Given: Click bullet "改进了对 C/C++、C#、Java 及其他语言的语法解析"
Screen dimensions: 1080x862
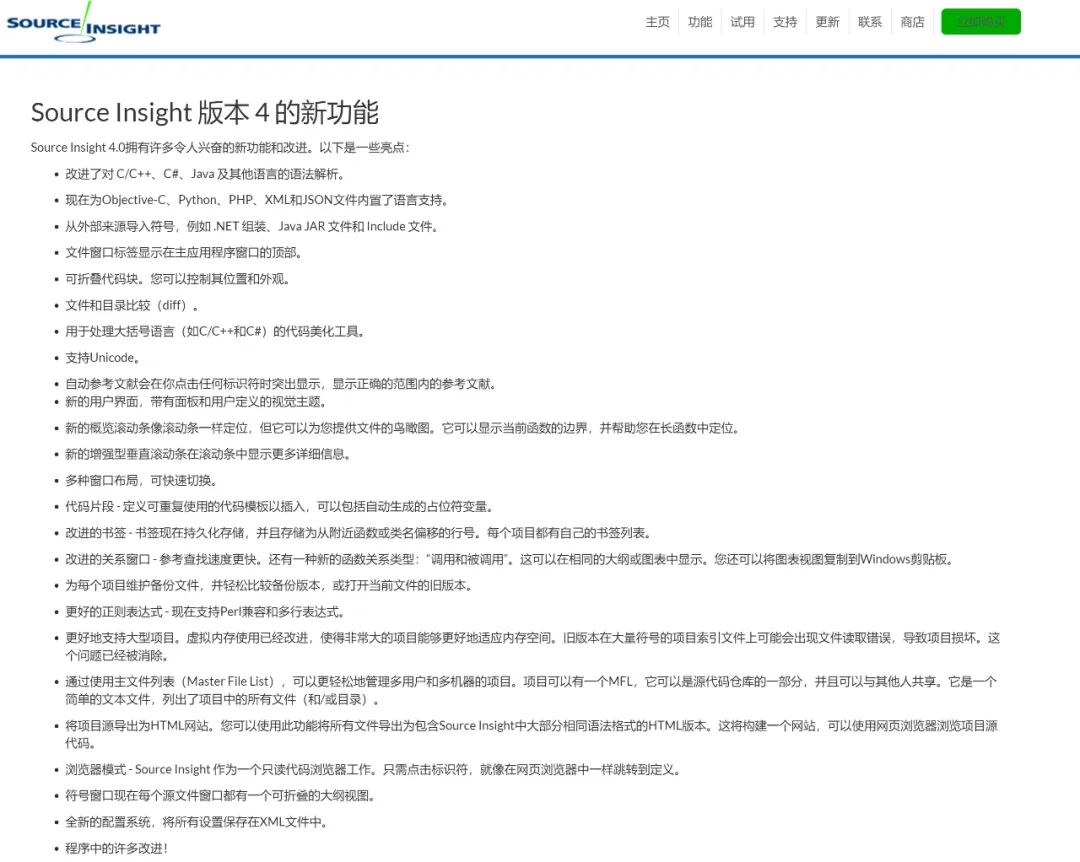Looking at the screenshot, I should point(205,174).
